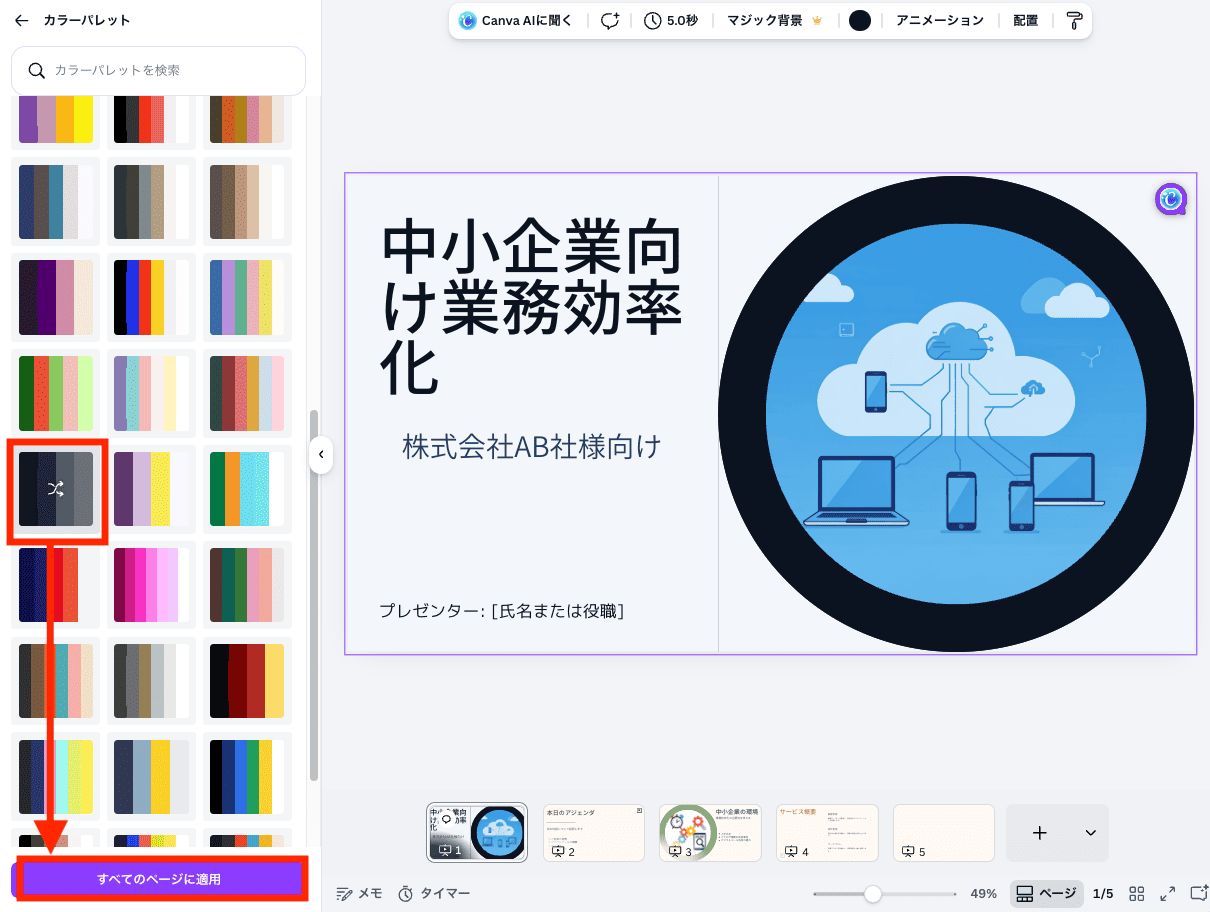Screen dimensions: 1210x912
Task: Click the paint roller style-copy icon
Action: click(x=1074, y=20)
